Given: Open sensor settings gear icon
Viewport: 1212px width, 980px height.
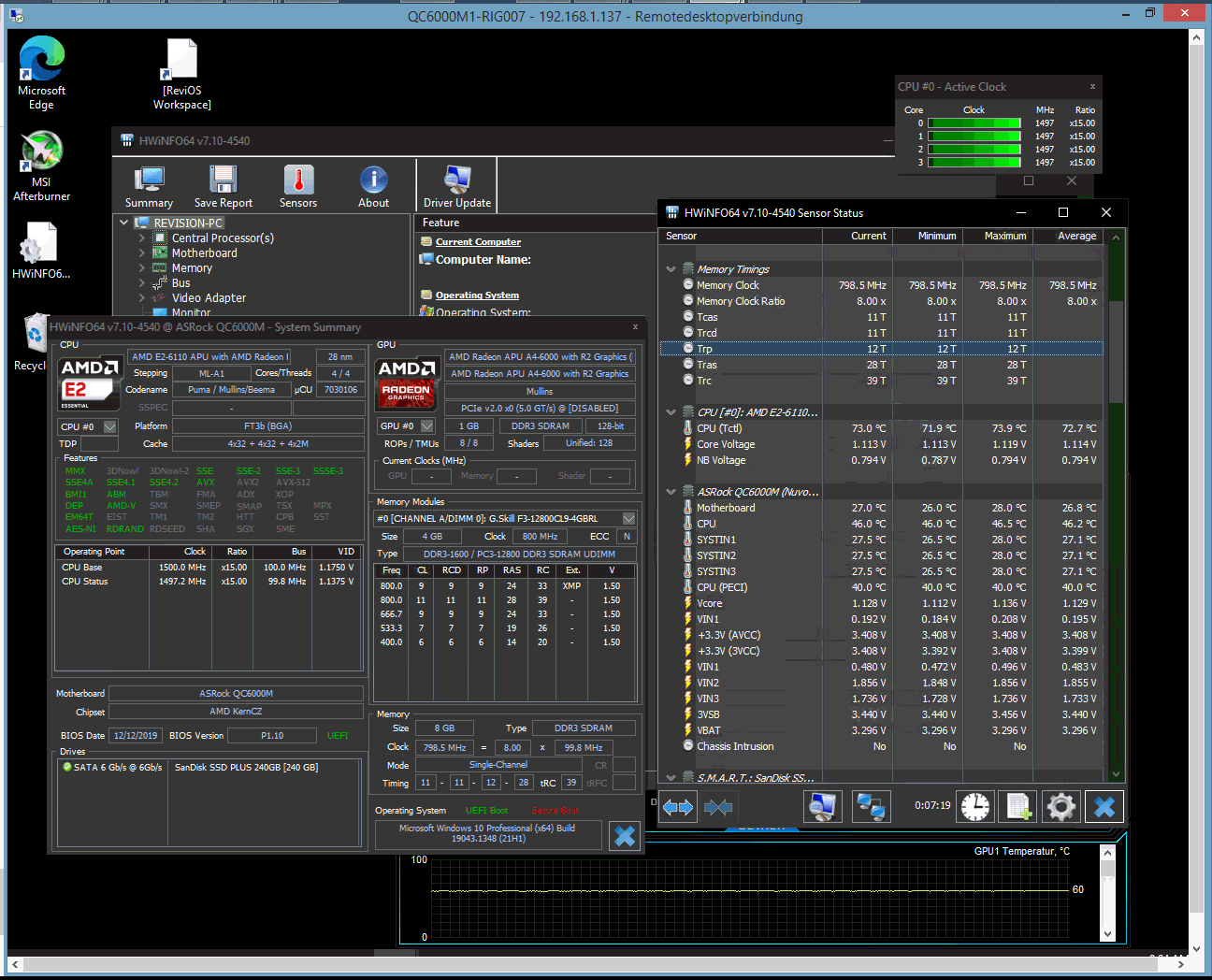Looking at the screenshot, I should [1060, 806].
